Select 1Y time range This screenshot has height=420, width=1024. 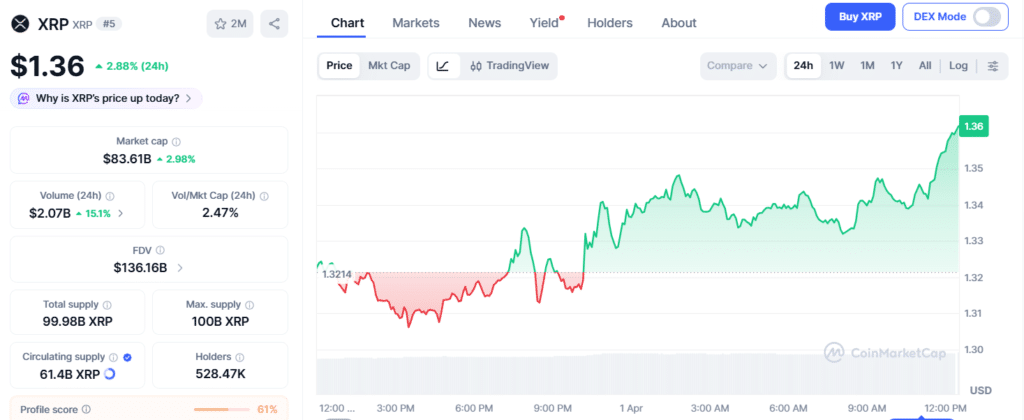pyautogui.click(x=897, y=66)
